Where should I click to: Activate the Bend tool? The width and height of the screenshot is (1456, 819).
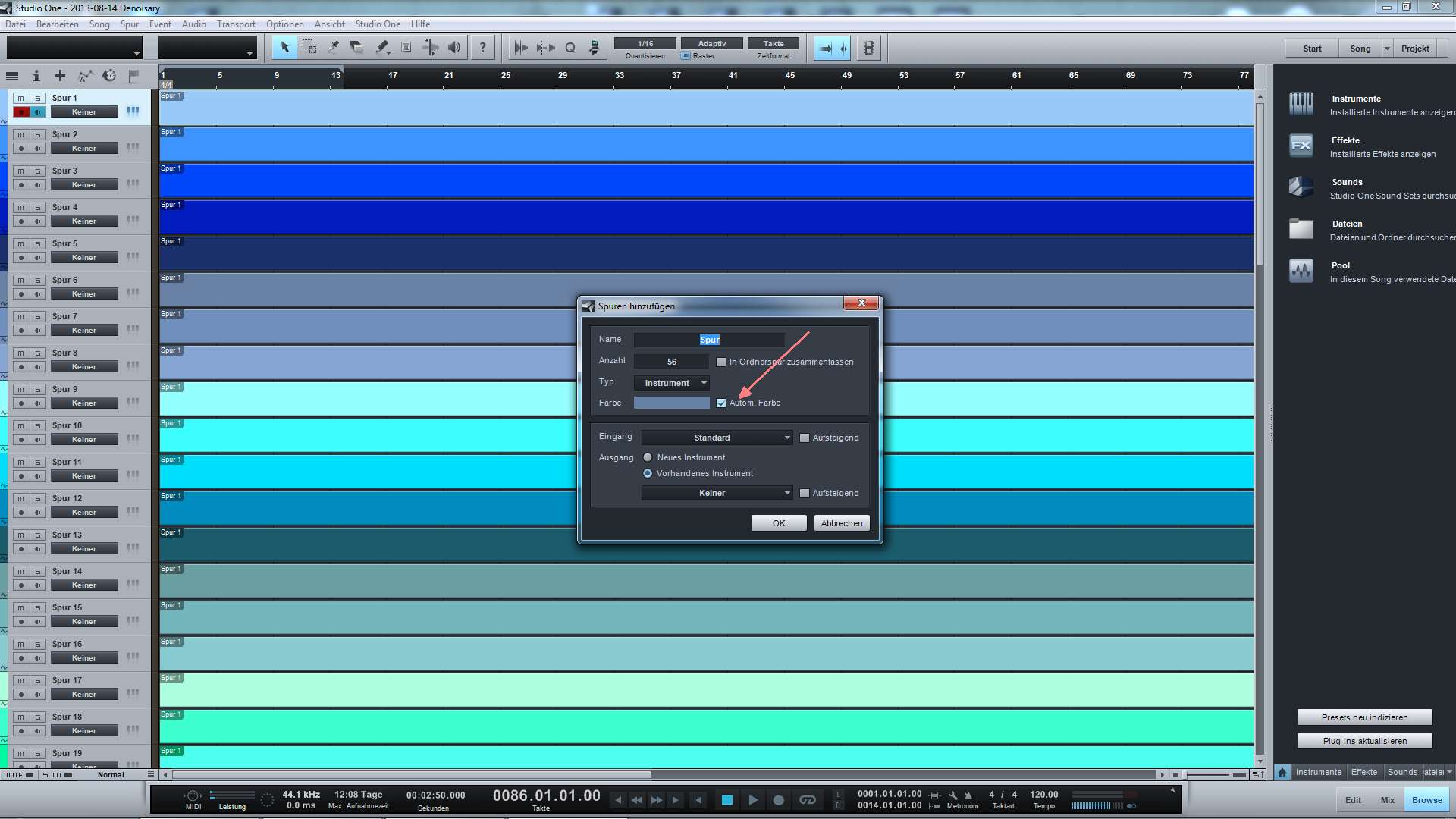tap(430, 48)
